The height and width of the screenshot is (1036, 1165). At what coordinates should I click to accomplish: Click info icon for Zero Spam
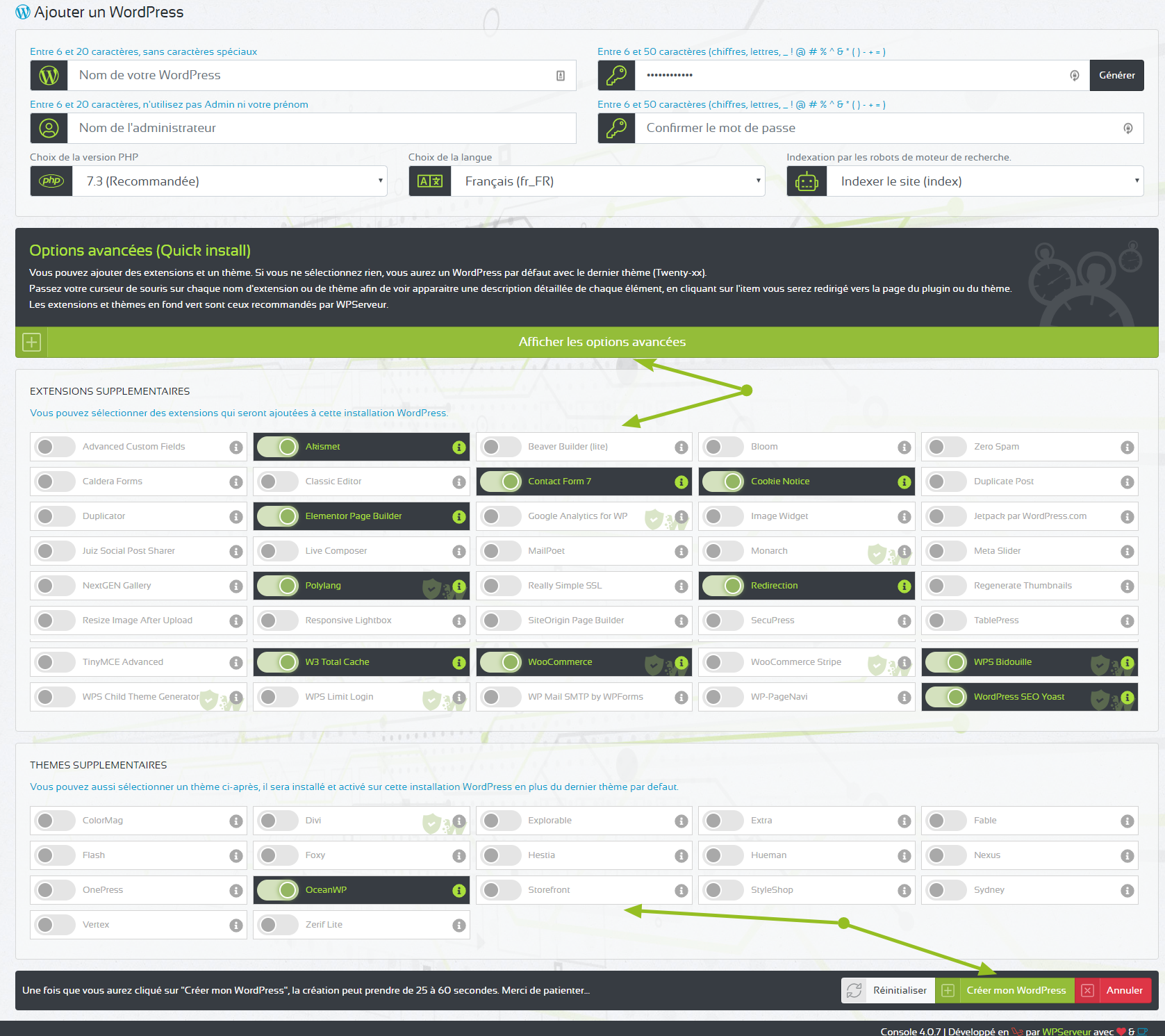point(1127,447)
